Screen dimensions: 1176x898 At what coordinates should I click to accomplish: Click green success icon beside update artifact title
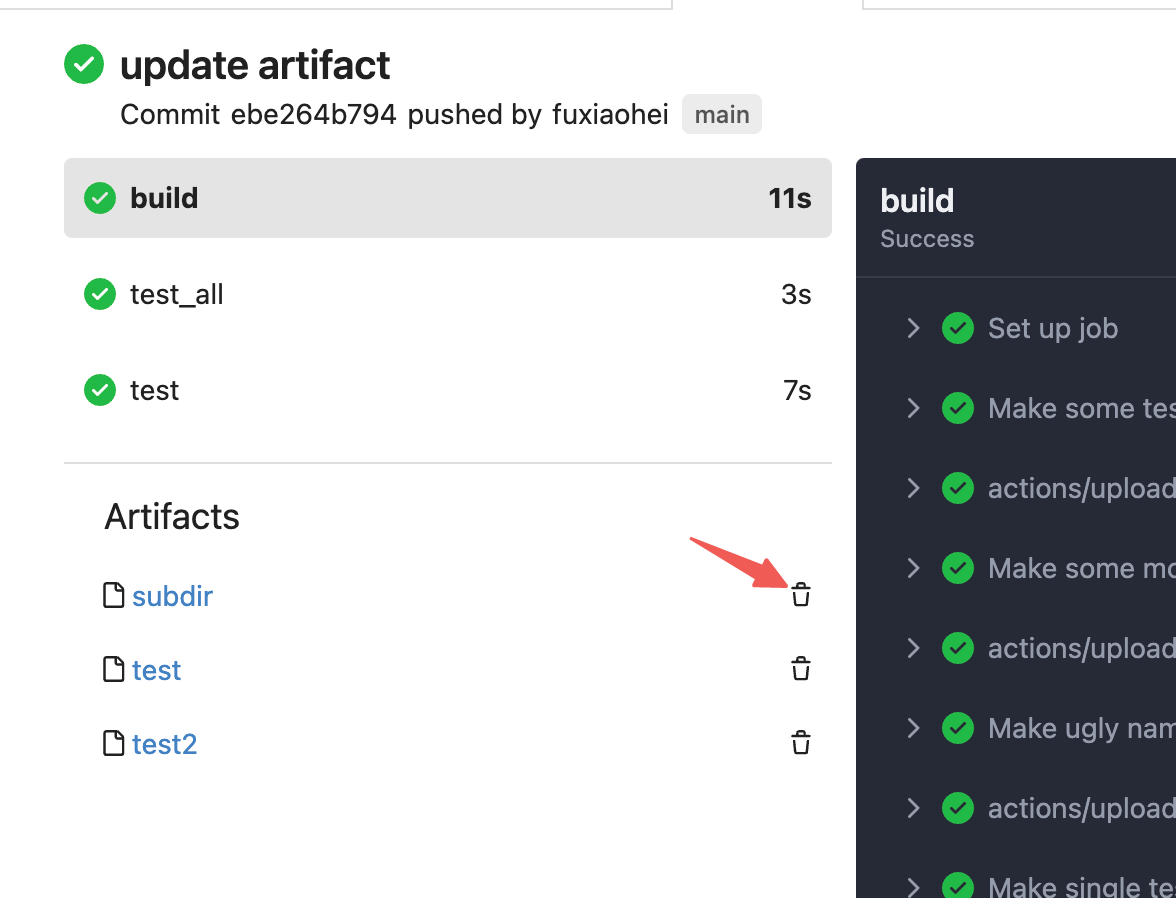(x=84, y=65)
